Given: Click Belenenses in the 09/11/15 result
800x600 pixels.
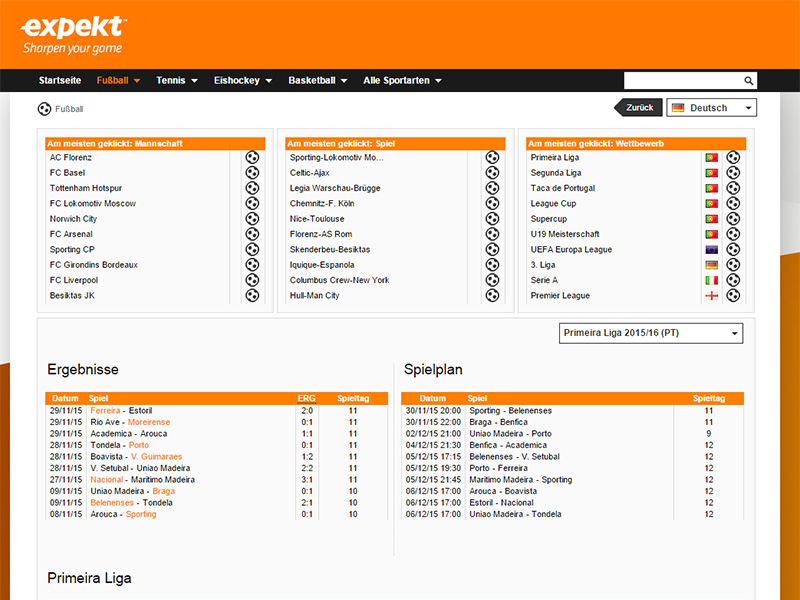Looking at the screenshot, I should click(x=112, y=503).
